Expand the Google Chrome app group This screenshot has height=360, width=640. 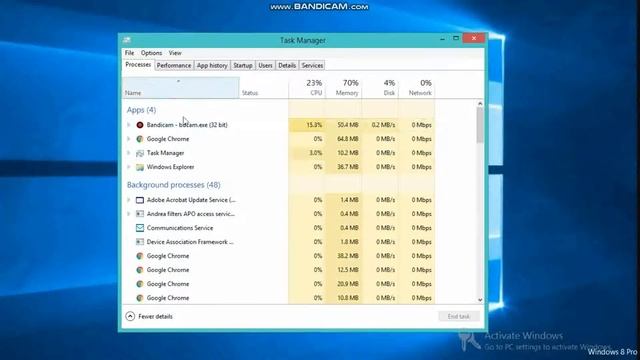tap(129, 139)
